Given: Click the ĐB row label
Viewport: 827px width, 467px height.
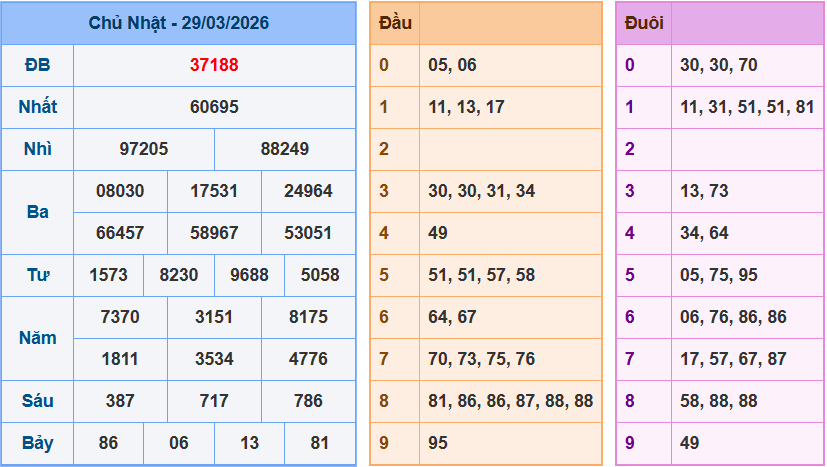Looking at the screenshot, I should click(38, 65).
